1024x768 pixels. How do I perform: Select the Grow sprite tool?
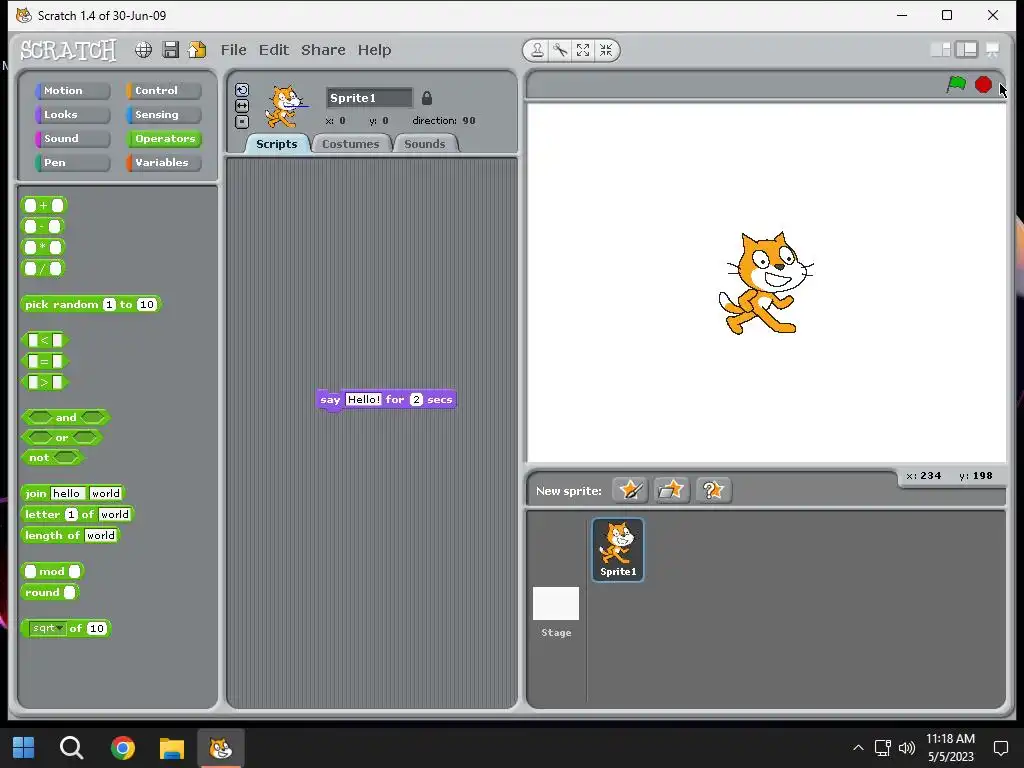(x=583, y=50)
